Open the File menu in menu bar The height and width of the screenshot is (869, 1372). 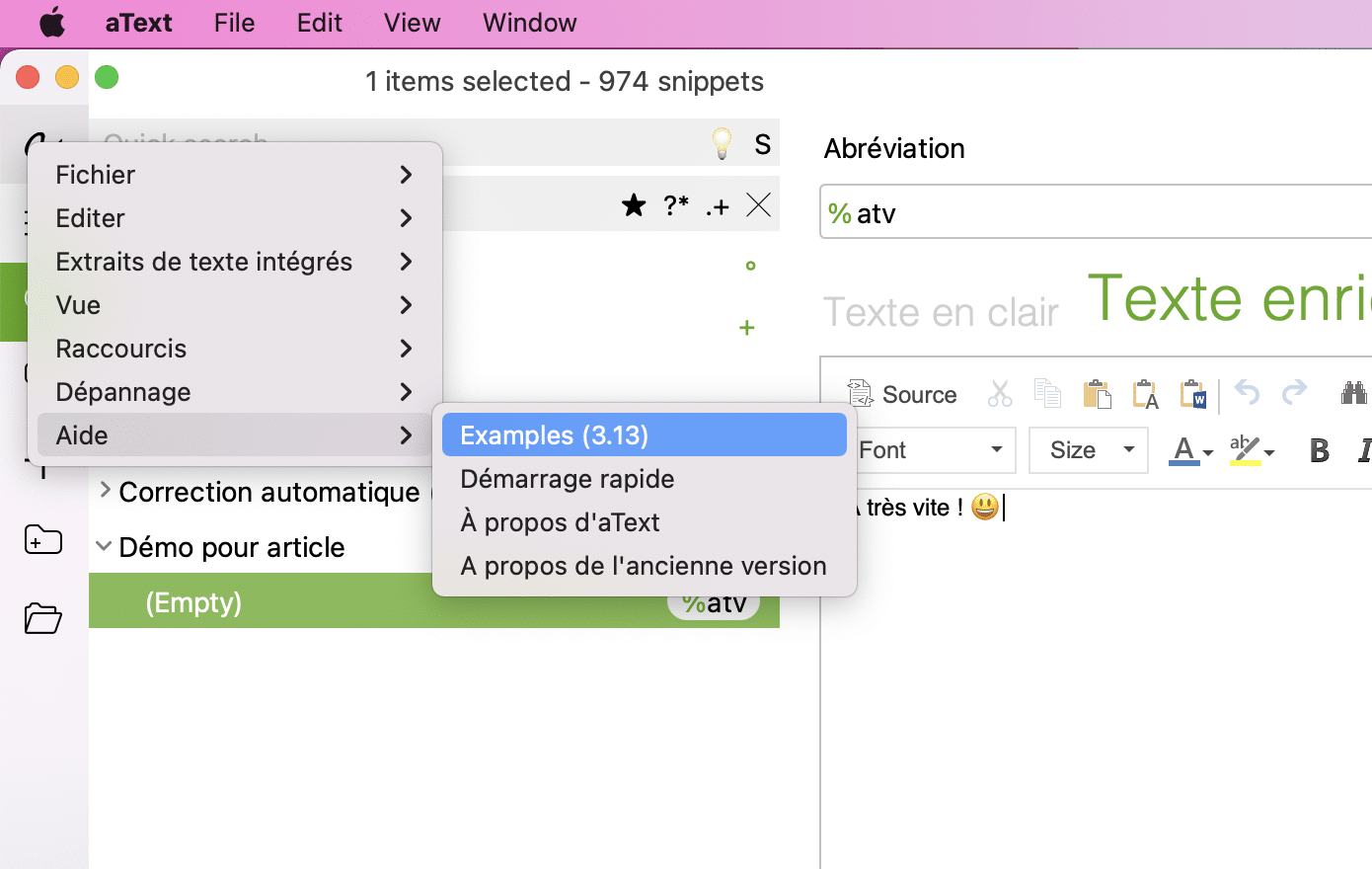[x=235, y=23]
